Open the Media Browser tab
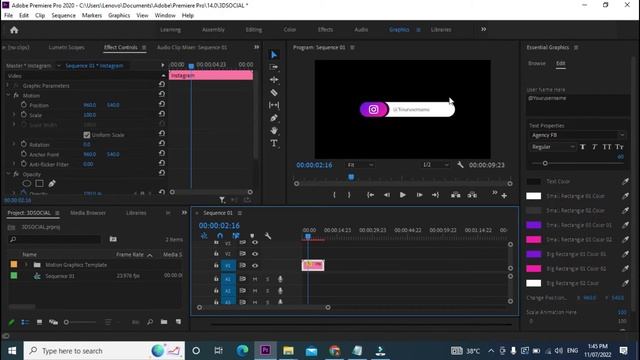Screen dimensions: 640x360 [x=88, y=213]
